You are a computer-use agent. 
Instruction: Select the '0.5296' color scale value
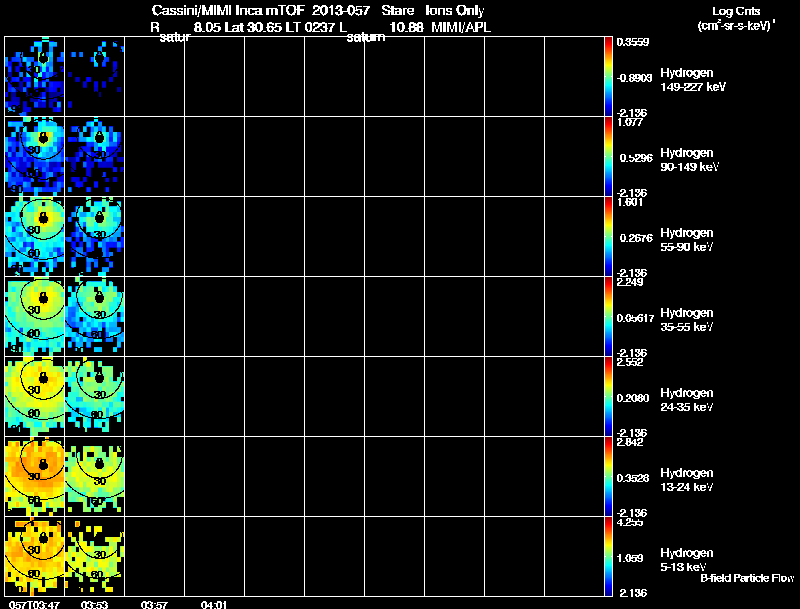point(636,158)
